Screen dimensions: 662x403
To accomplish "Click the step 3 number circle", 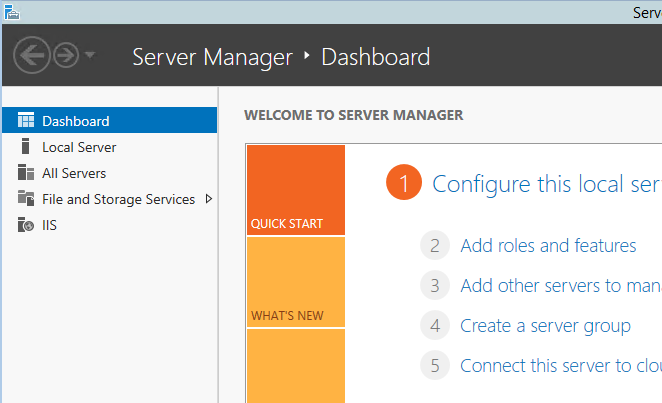I will coord(435,285).
